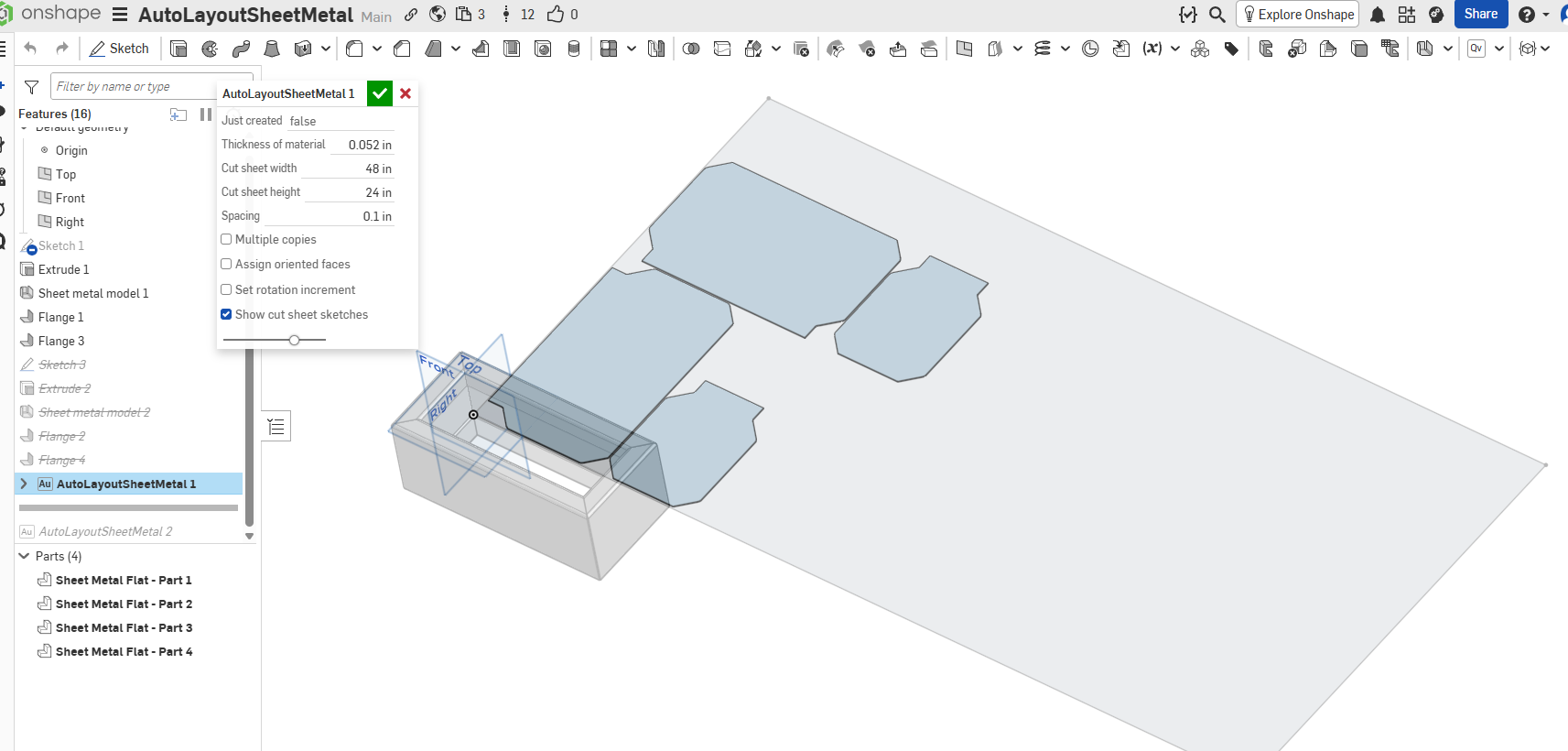Select Extrude 1 in the feature list
This screenshot has width=1568, height=751.
point(63,269)
